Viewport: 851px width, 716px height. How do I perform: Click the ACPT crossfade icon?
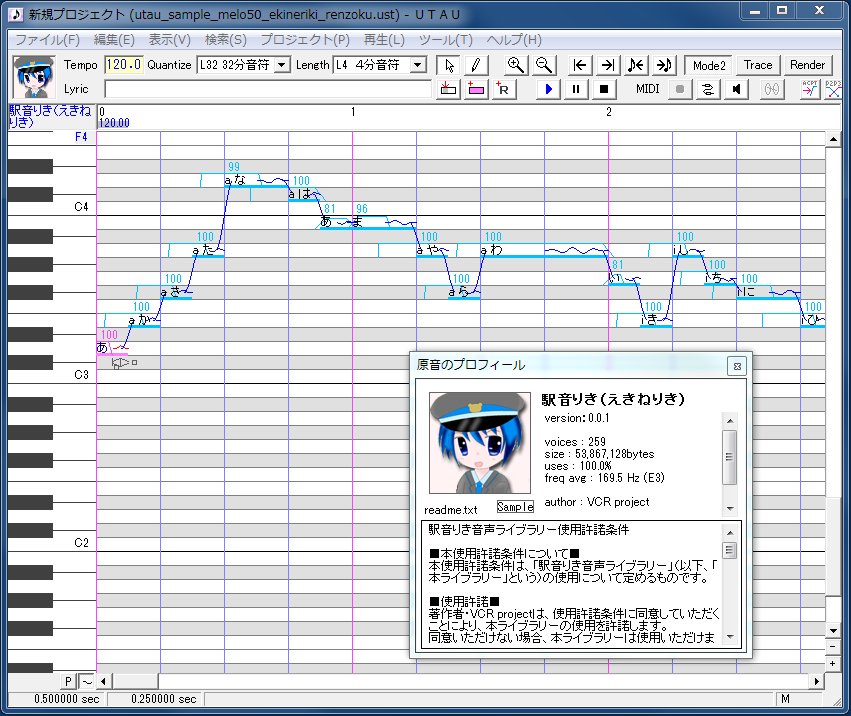809,89
